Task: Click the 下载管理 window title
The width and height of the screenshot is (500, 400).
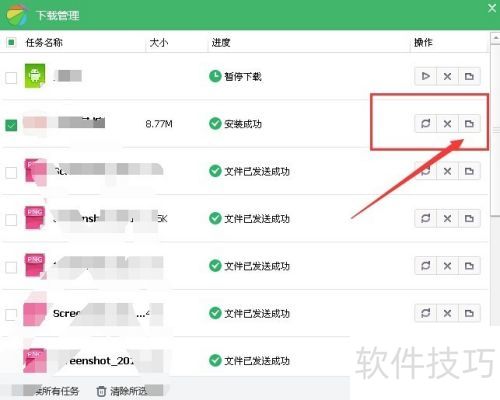Action: pyautogui.click(x=58, y=16)
